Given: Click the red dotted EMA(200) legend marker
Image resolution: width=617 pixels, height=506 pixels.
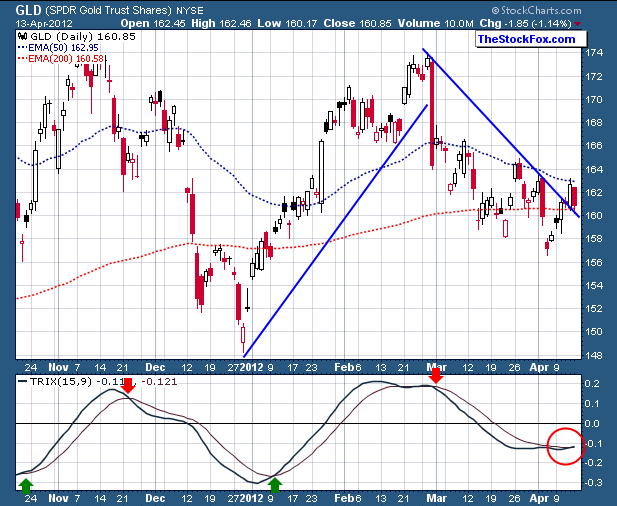Looking at the screenshot, I should pyautogui.click(x=23, y=59).
